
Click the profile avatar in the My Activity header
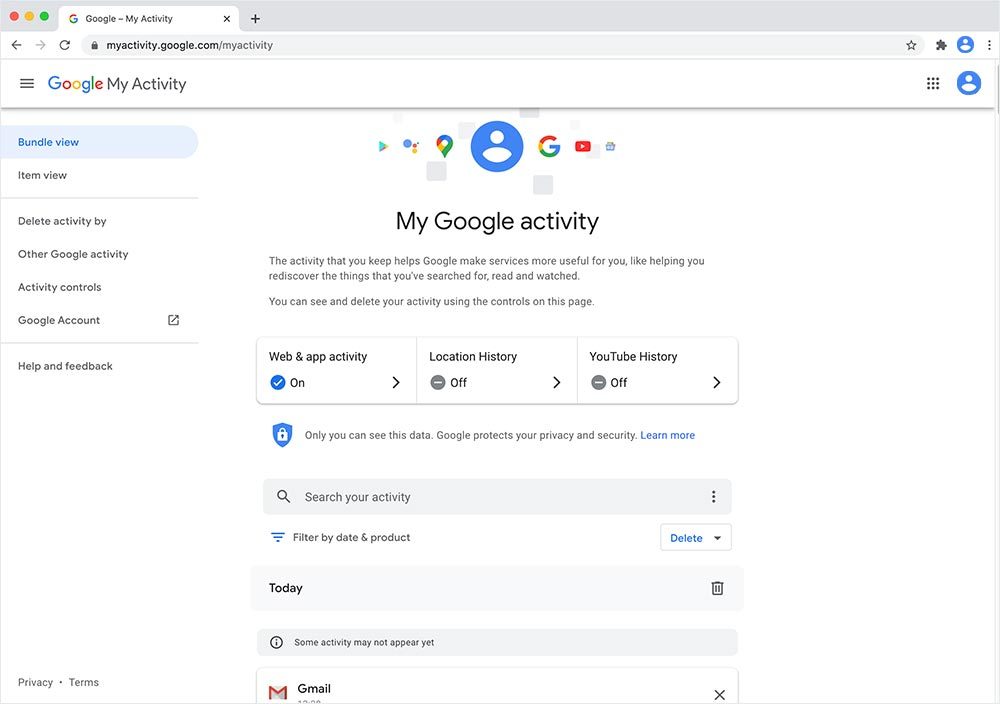click(968, 83)
